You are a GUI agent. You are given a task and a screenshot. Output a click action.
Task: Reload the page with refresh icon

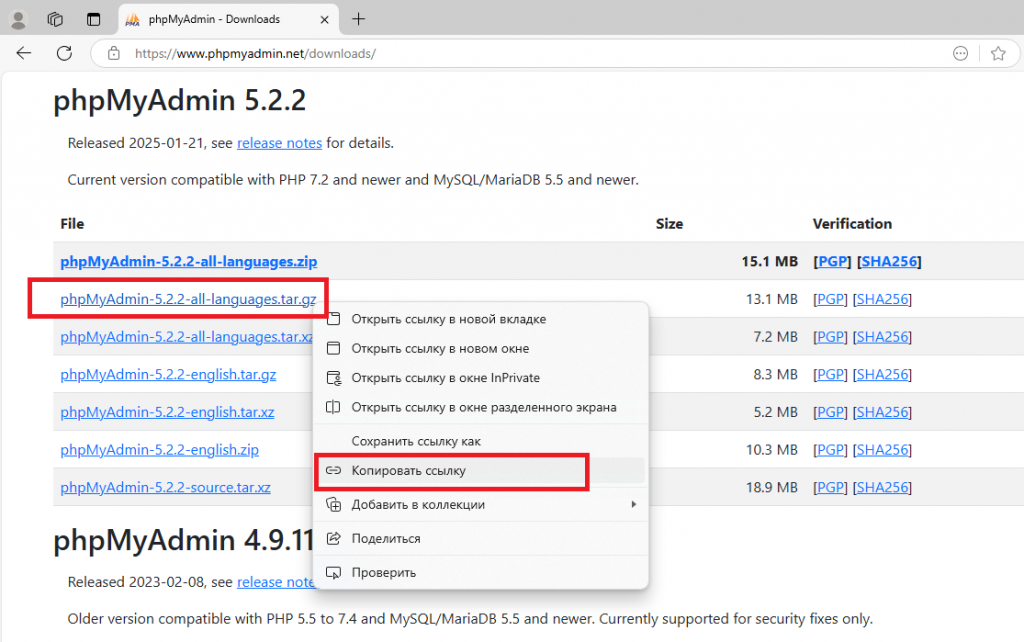click(x=64, y=53)
